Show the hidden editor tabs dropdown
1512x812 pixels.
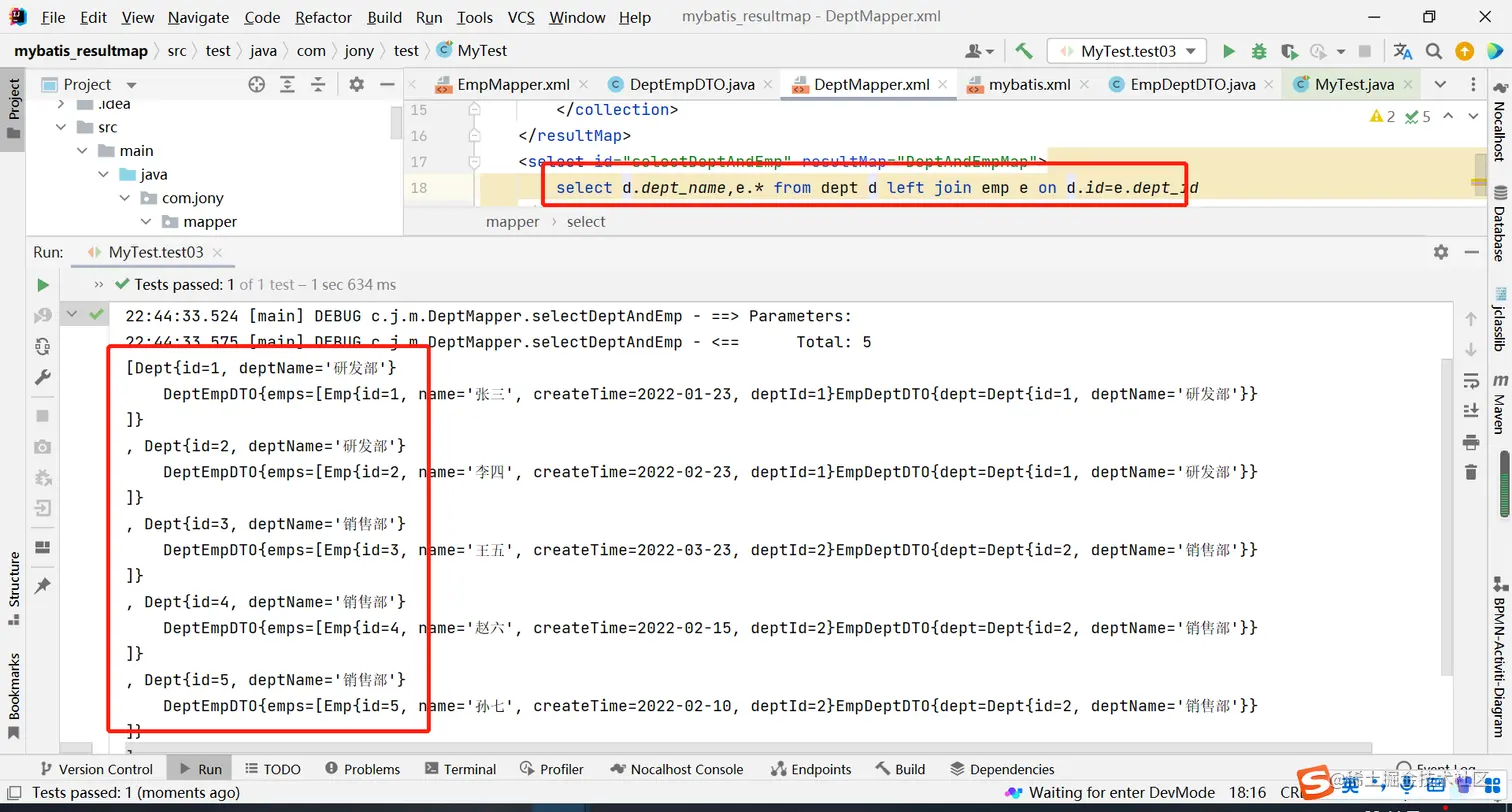coord(1440,85)
